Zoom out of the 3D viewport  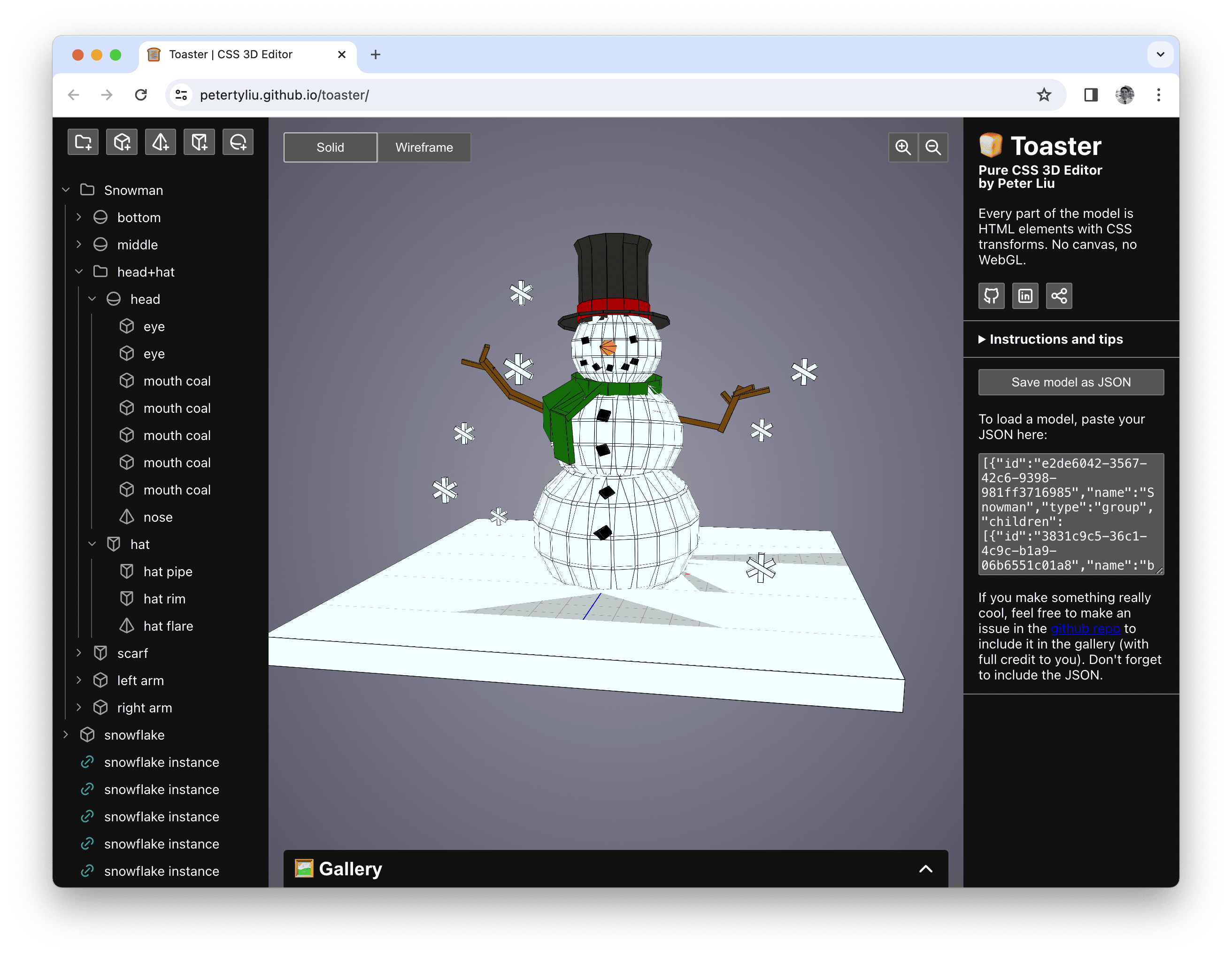[933, 147]
